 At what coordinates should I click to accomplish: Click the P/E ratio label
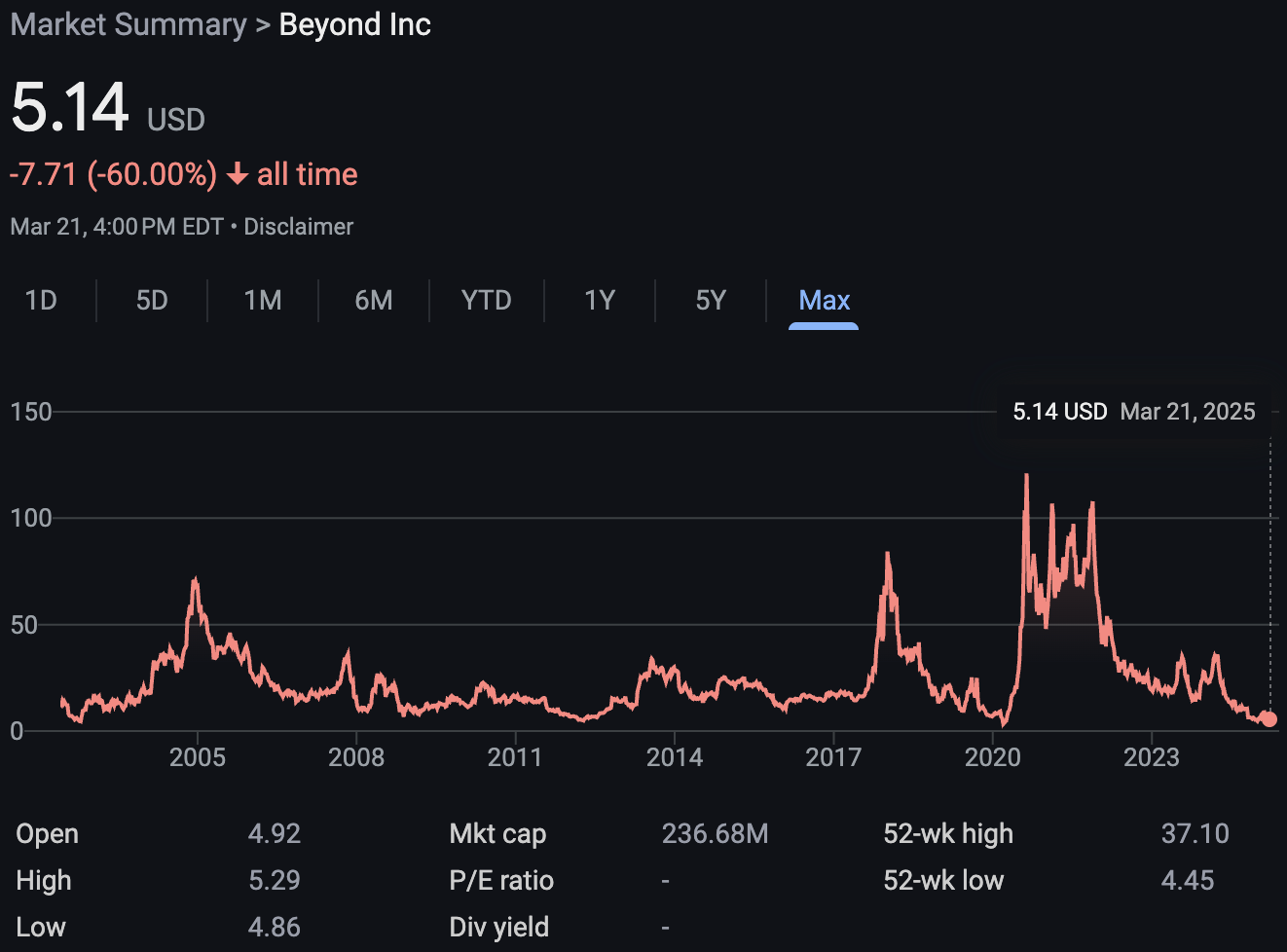(x=501, y=880)
